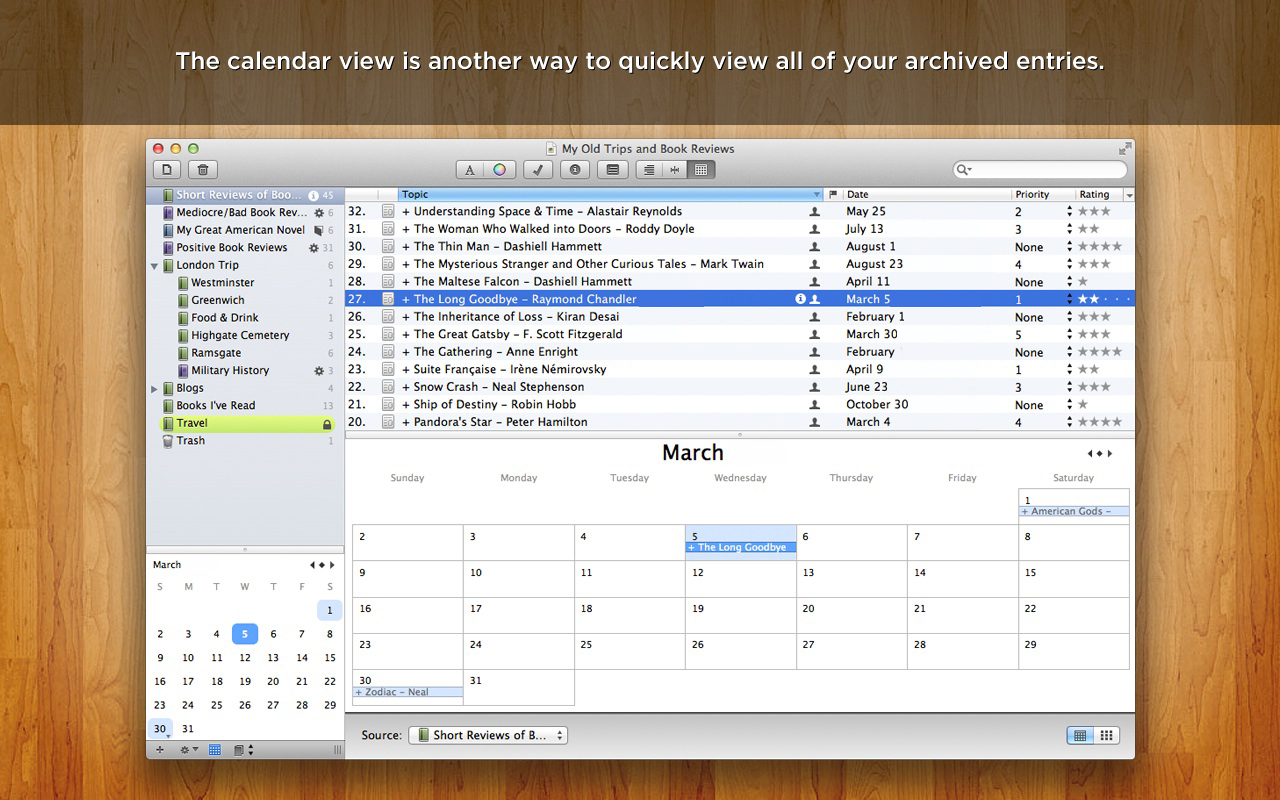Click lock icon on Travel journal
Screen dimensions: 1280x800
[326, 424]
